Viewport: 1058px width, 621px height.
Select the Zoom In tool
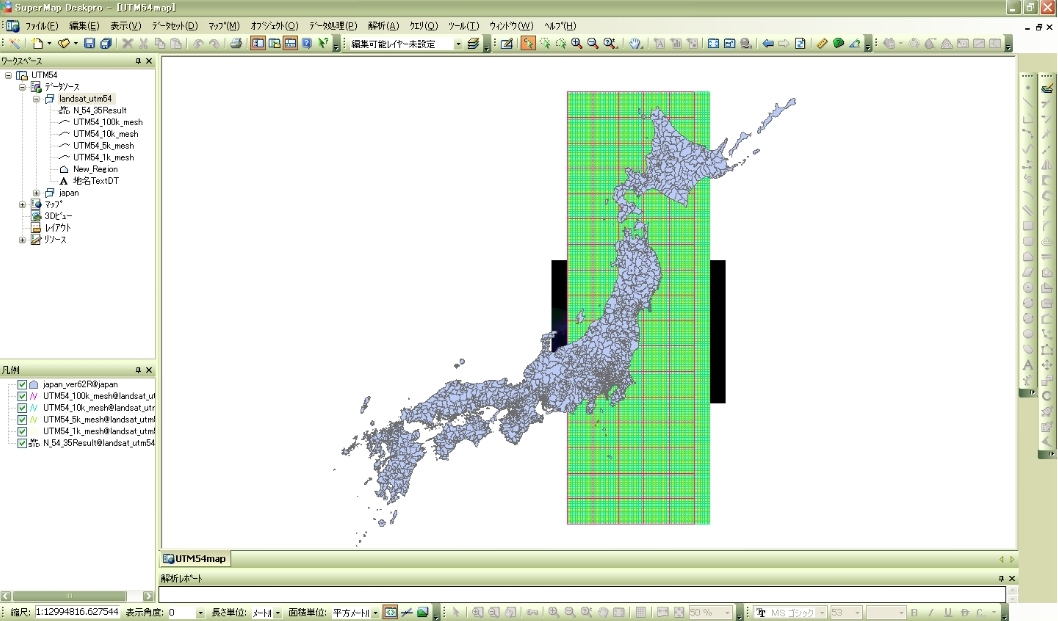click(576, 45)
